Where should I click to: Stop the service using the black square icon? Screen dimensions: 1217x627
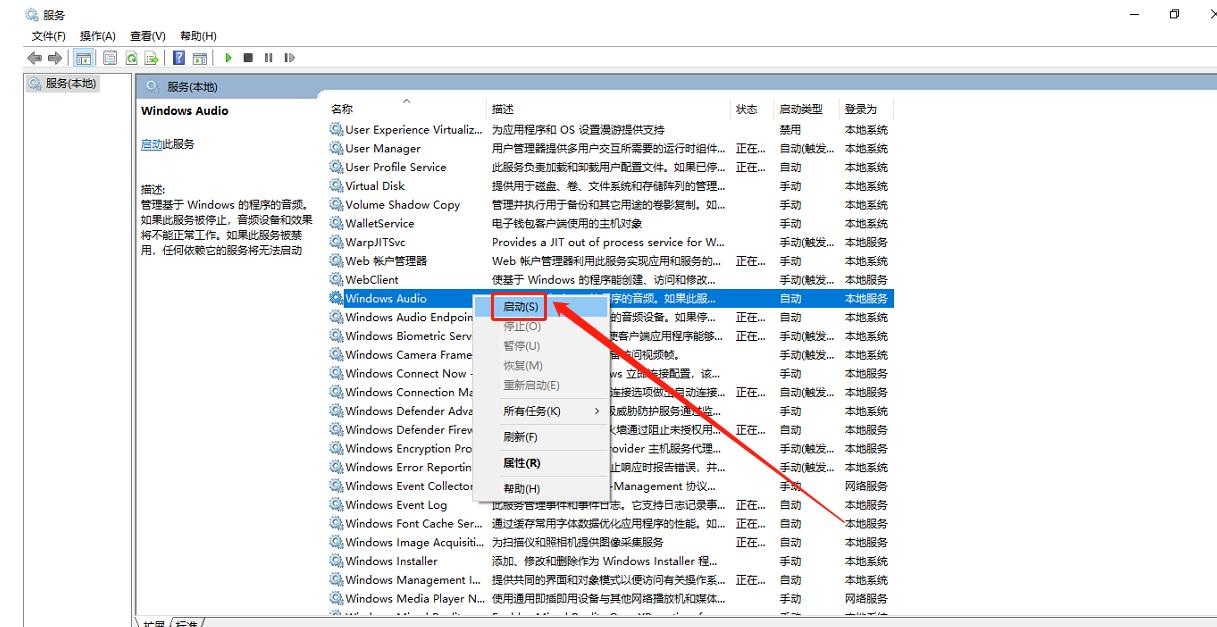[250, 57]
